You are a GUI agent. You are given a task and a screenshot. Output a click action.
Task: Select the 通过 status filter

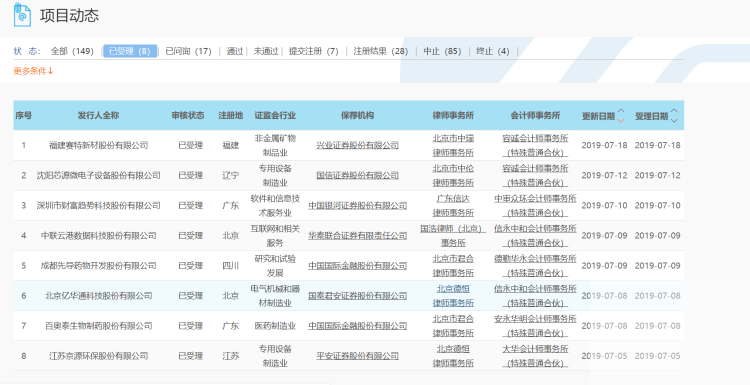click(235, 51)
